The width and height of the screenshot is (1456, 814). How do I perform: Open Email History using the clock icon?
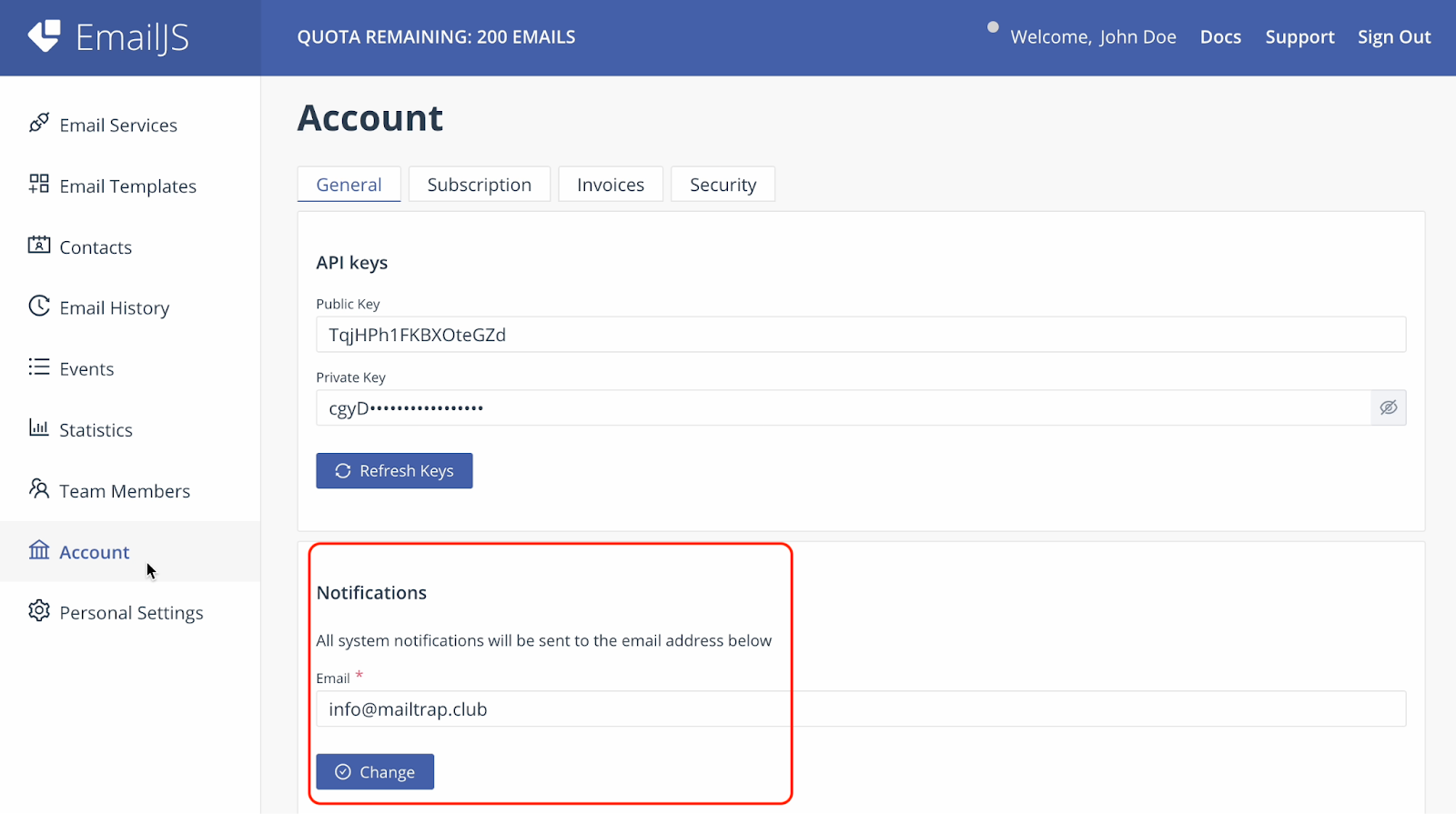tap(38, 306)
